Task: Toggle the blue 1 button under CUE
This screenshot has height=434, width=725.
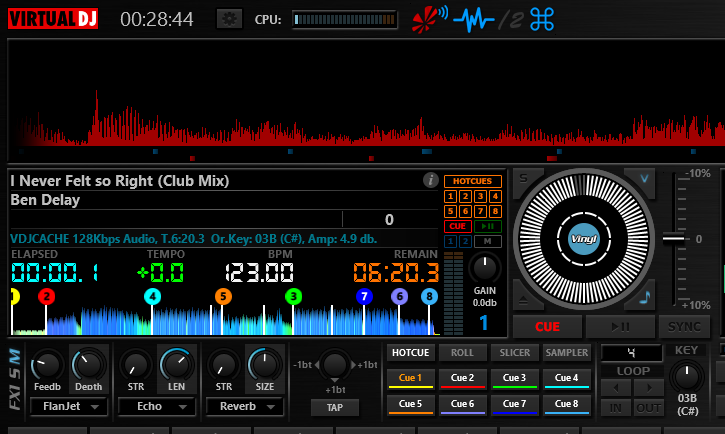Action: pos(450,241)
